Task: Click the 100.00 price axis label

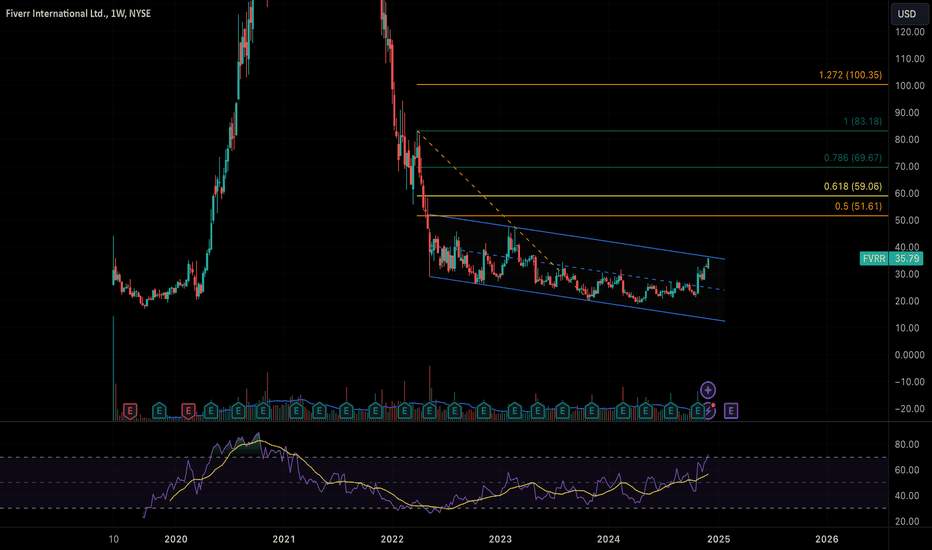Action: tap(910, 86)
